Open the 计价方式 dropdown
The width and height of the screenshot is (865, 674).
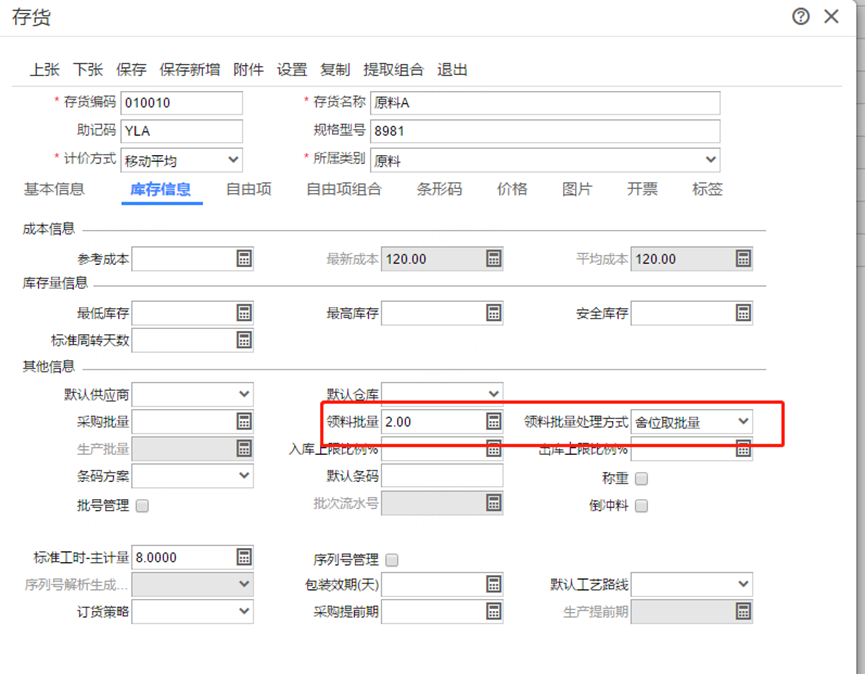181,160
